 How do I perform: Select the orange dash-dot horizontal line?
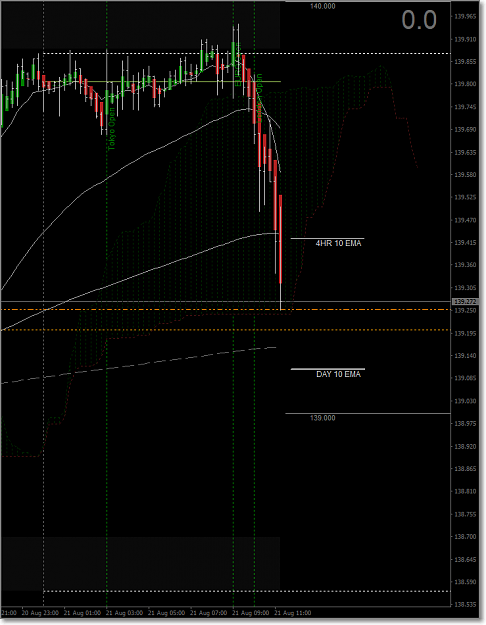pyautogui.click(x=226, y=310)
